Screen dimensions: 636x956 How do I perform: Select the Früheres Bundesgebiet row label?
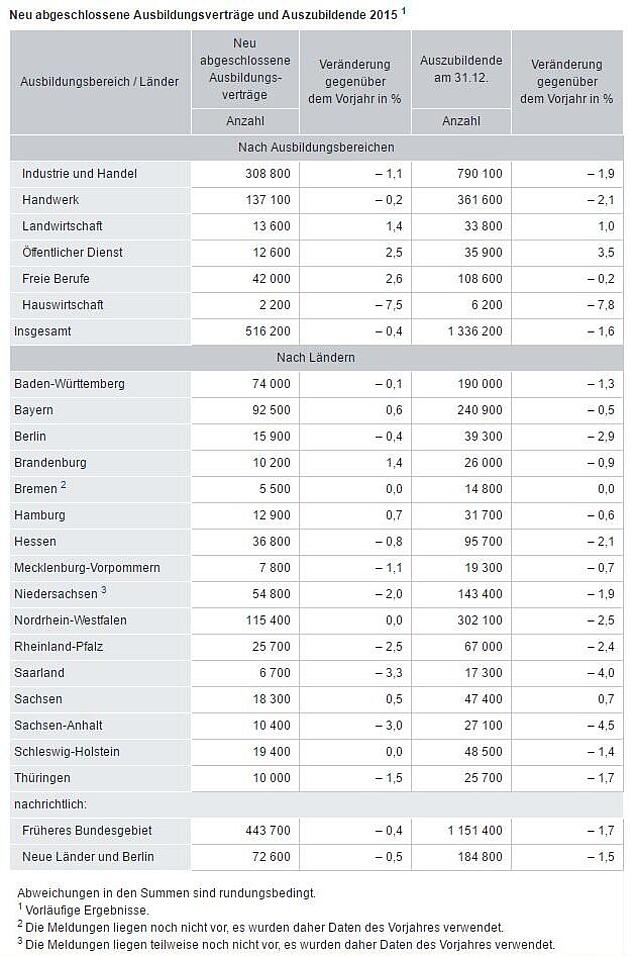pos(87,831)
